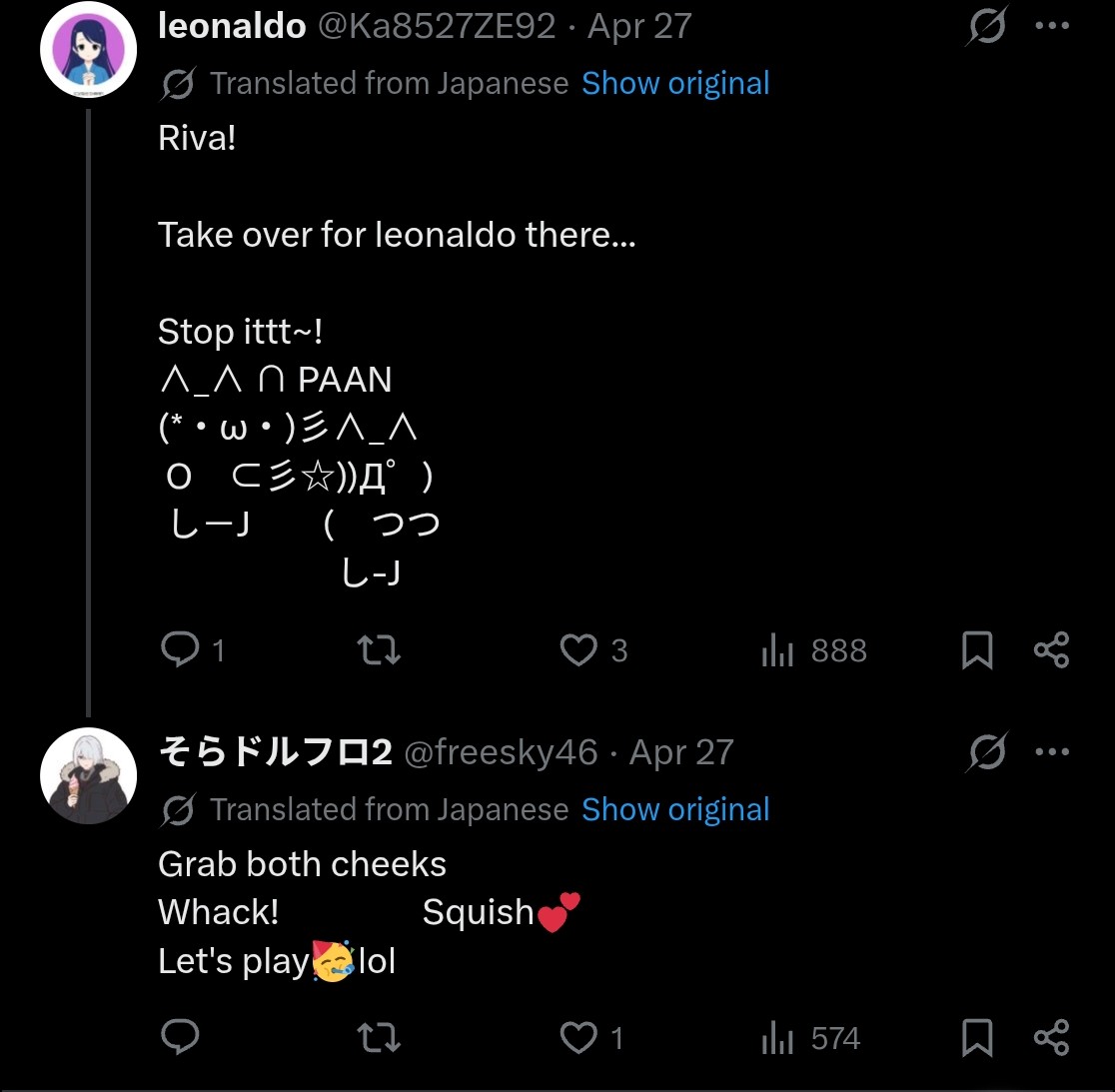Open more options on そらドルフロ2's post
Screen dimensions: 1115x1092
click(1052, 752)
